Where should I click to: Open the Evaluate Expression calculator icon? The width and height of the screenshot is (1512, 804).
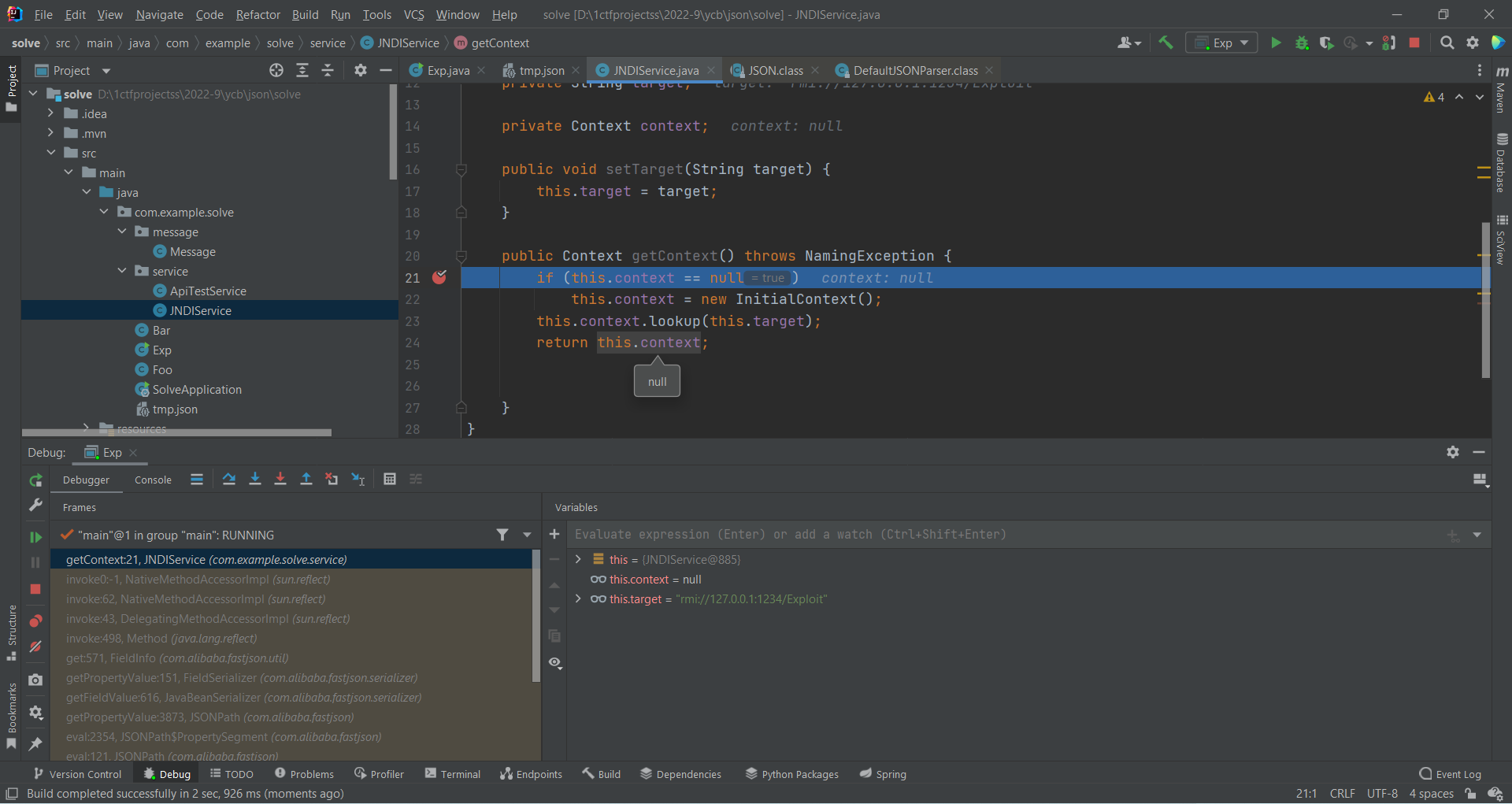point(390,479)
